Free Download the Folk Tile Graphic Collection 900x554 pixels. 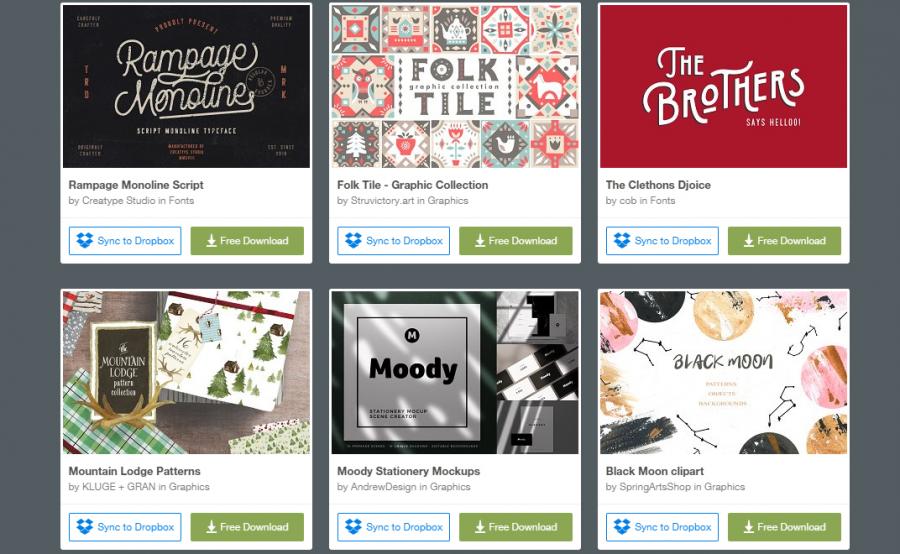click(515, 241)
